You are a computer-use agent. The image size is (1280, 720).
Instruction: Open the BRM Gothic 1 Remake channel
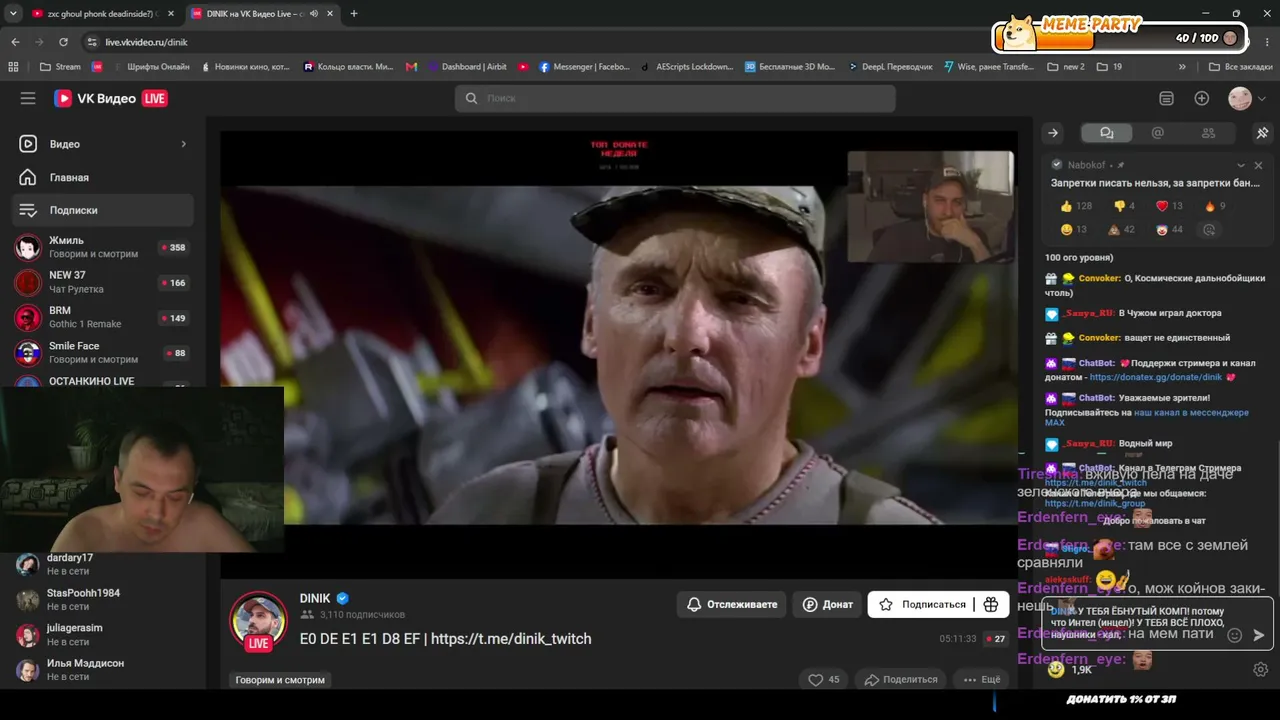click(x=103, y=317)
